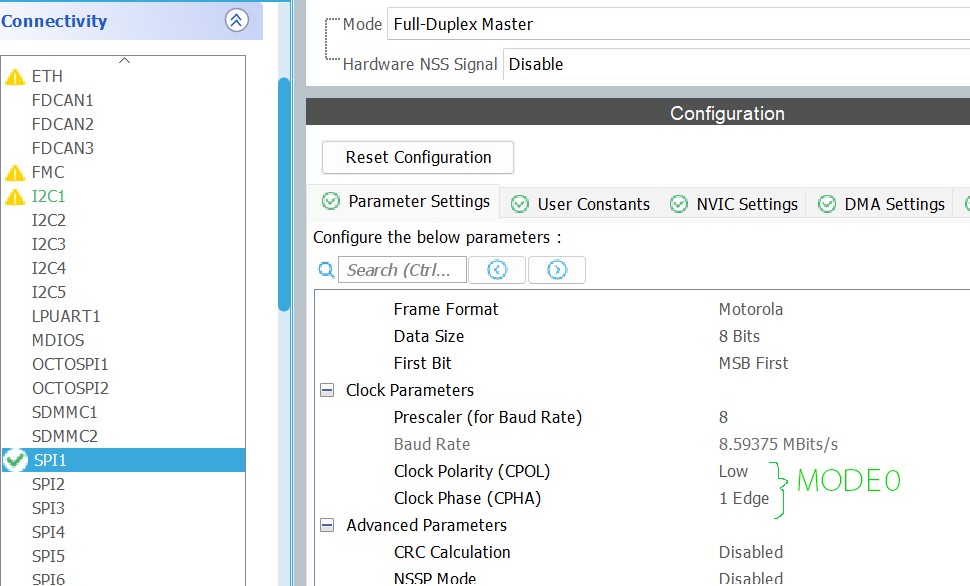Image resolution: width=970 pixels, height=586 pixels.
Task: Click the Reset Configuration button
Action: [418, 157]
